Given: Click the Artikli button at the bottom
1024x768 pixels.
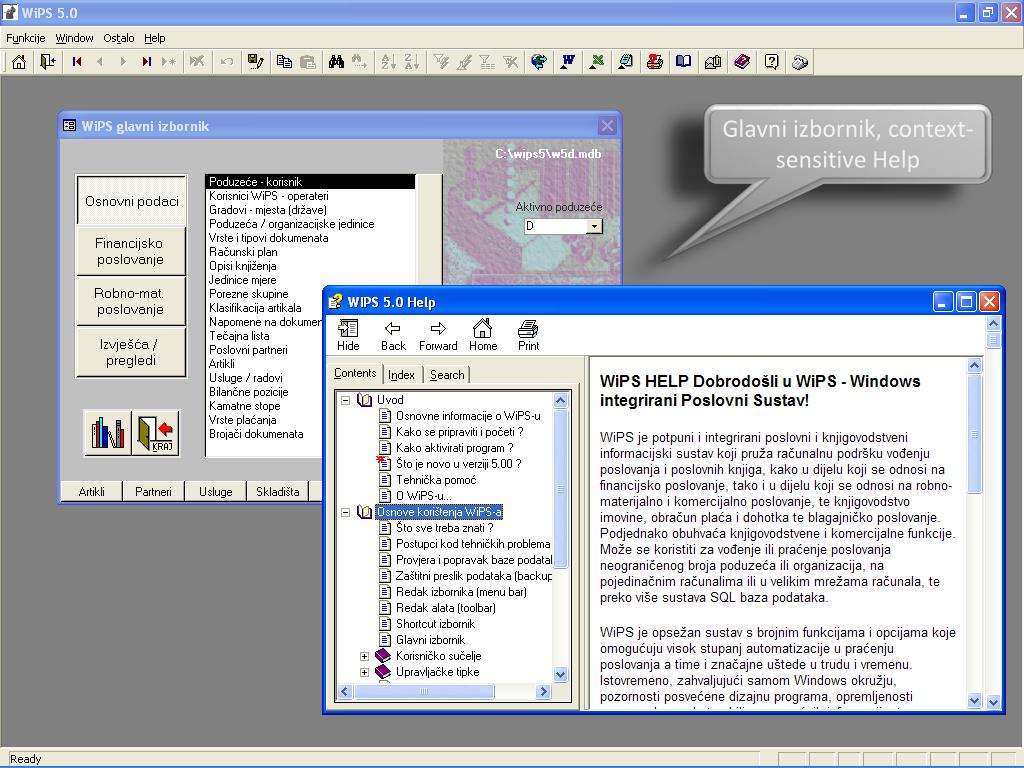Looking at the screenshot, I should point(91,492).
